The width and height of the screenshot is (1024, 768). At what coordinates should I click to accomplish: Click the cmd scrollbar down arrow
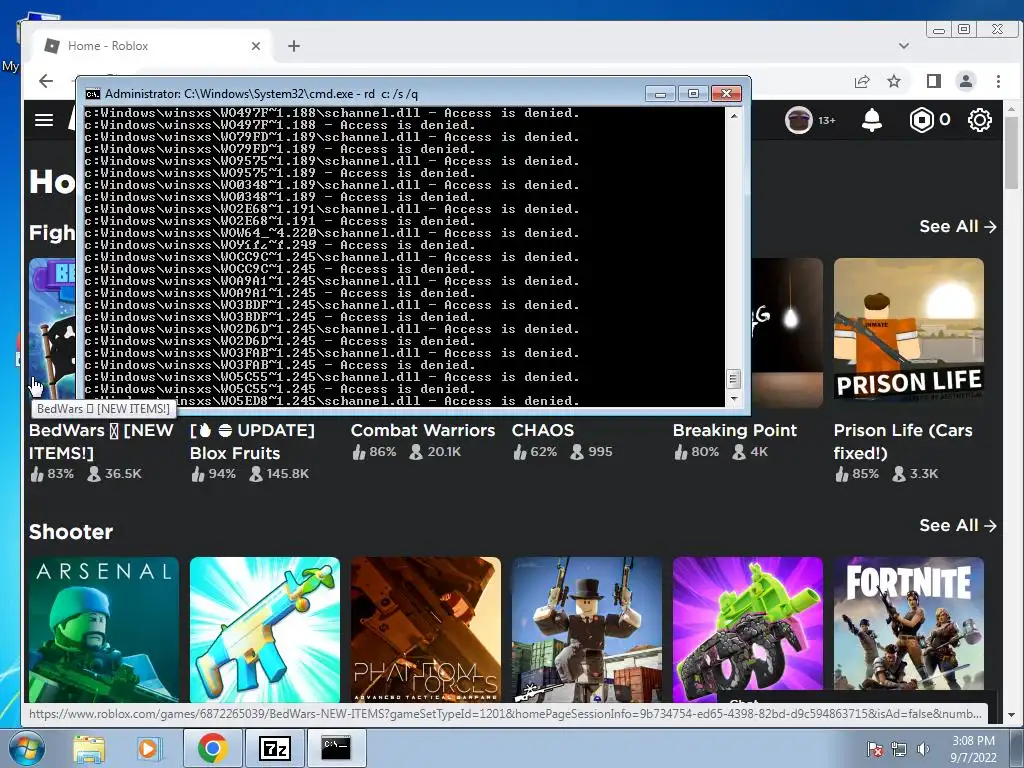point(733,398)
